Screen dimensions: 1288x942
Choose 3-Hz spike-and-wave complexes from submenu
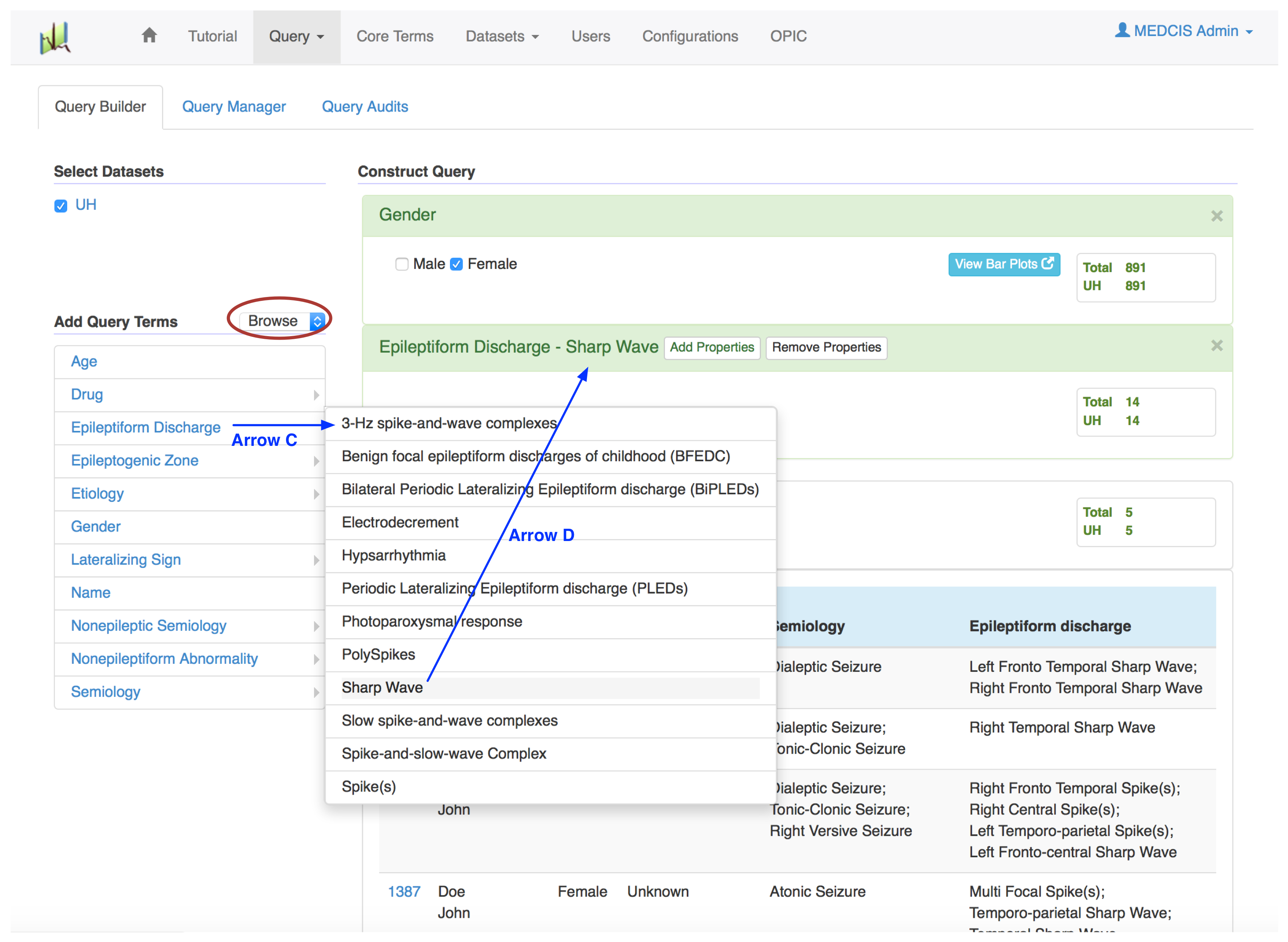click(x=551, y=424)
